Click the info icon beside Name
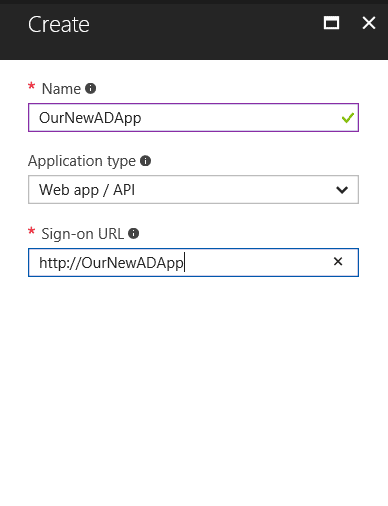Screen dimensions: 388x506 (91, 89)
